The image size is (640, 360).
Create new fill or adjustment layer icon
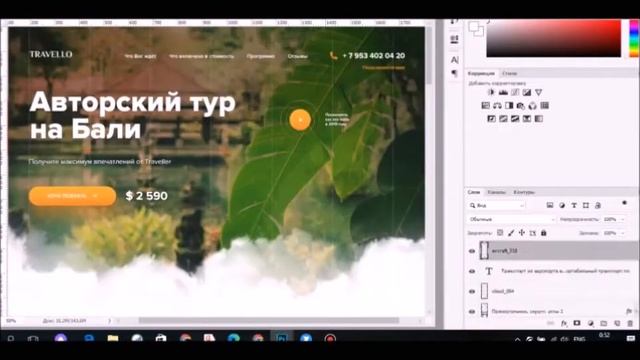point(590,323)
